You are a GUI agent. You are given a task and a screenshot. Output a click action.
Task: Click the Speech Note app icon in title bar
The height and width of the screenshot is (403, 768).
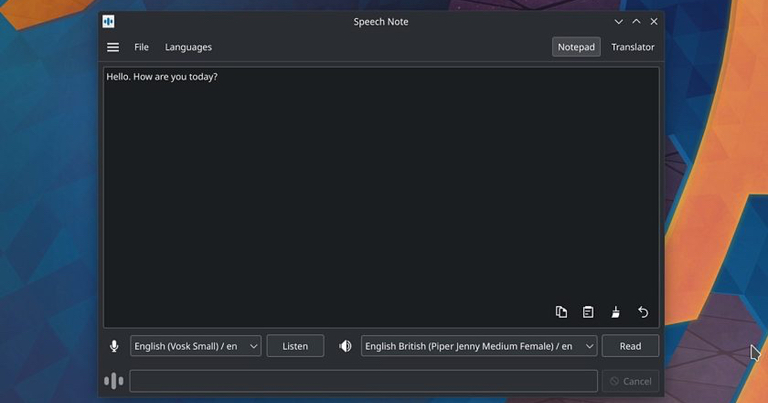(109, 22)
